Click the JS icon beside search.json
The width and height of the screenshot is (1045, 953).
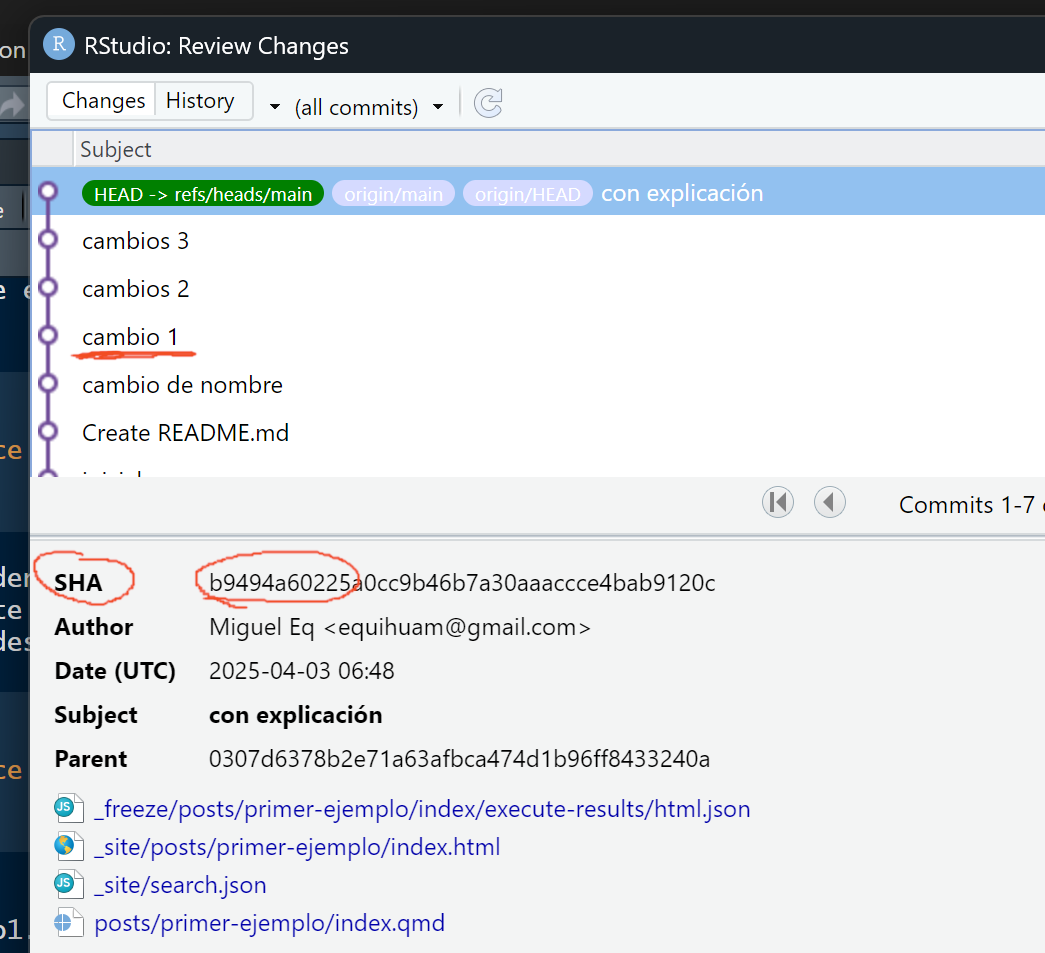[x=65, y=884]
